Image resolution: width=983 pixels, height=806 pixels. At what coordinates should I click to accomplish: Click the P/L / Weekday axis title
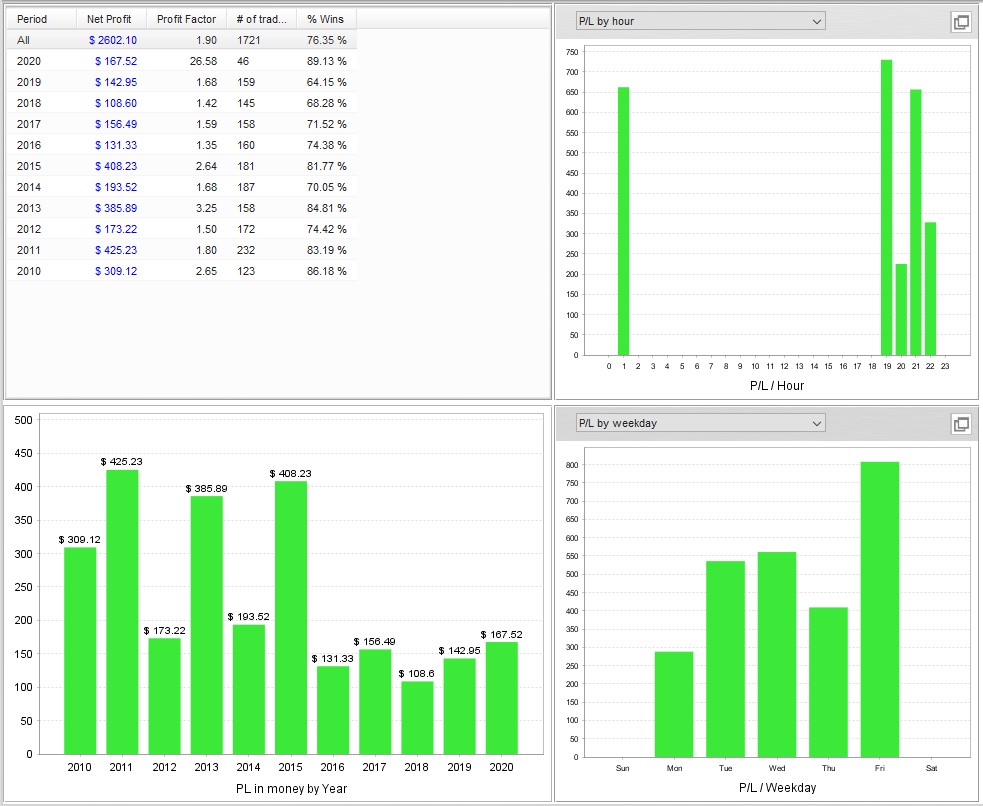click(x=777, y=788)
